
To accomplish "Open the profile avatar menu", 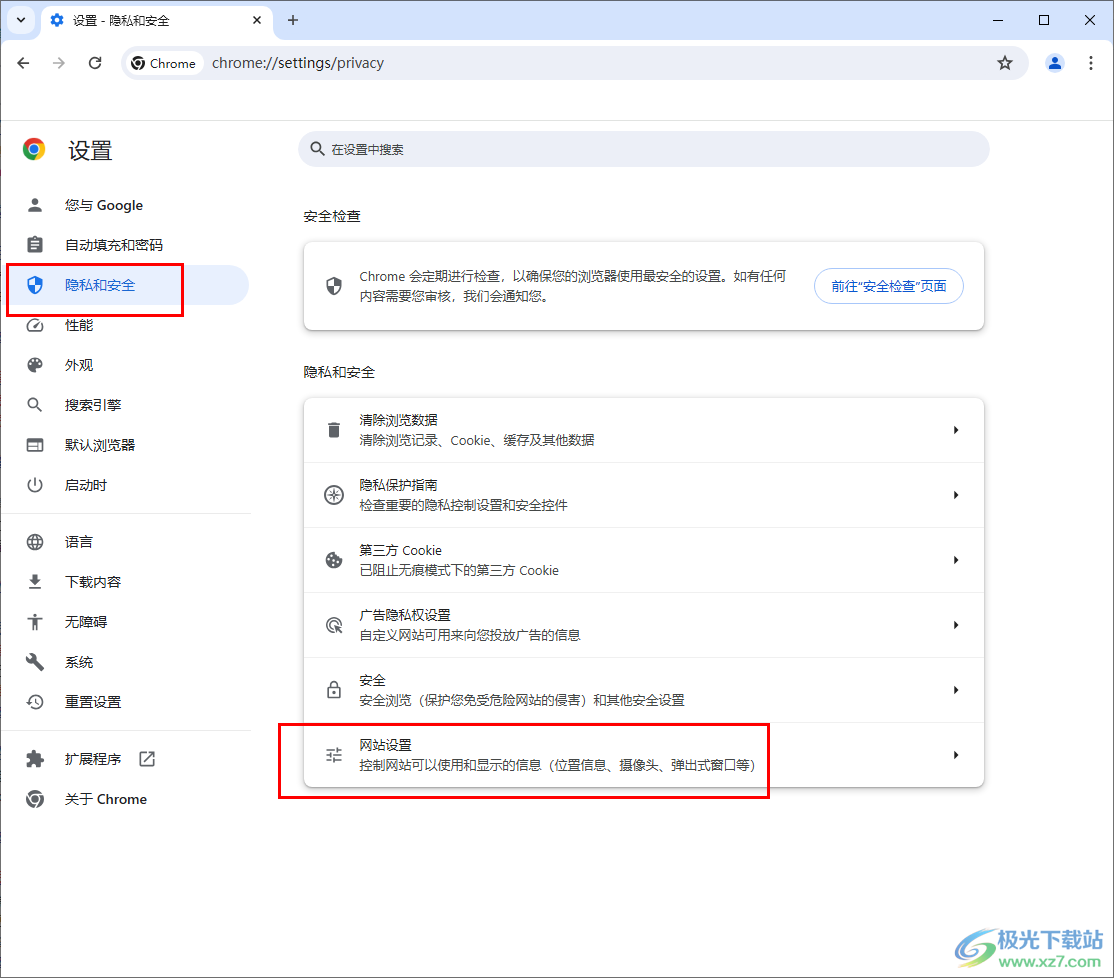I will 1055,63.
